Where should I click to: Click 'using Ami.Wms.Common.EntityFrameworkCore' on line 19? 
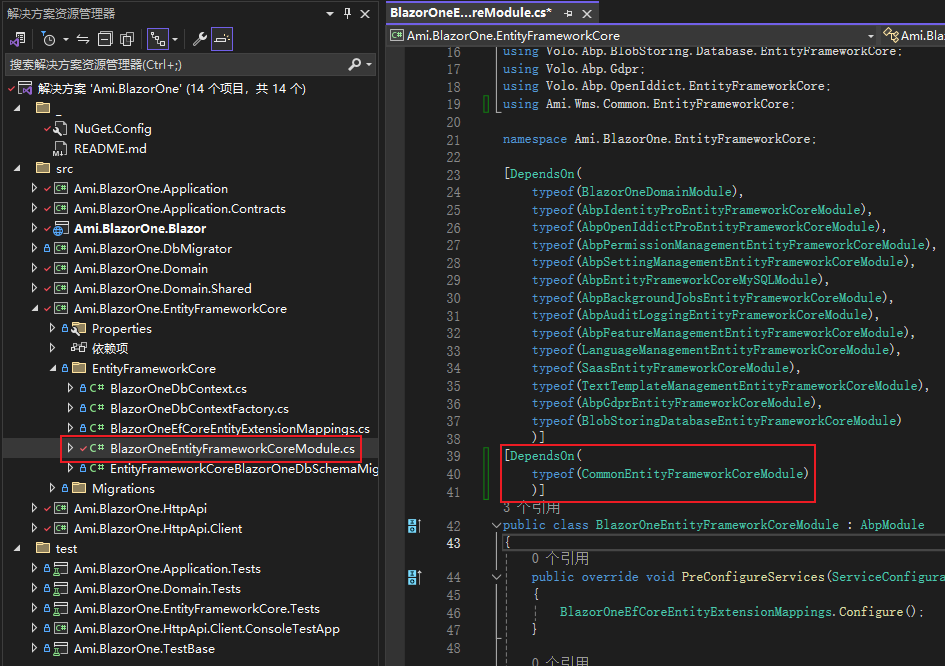pos(646,104)
